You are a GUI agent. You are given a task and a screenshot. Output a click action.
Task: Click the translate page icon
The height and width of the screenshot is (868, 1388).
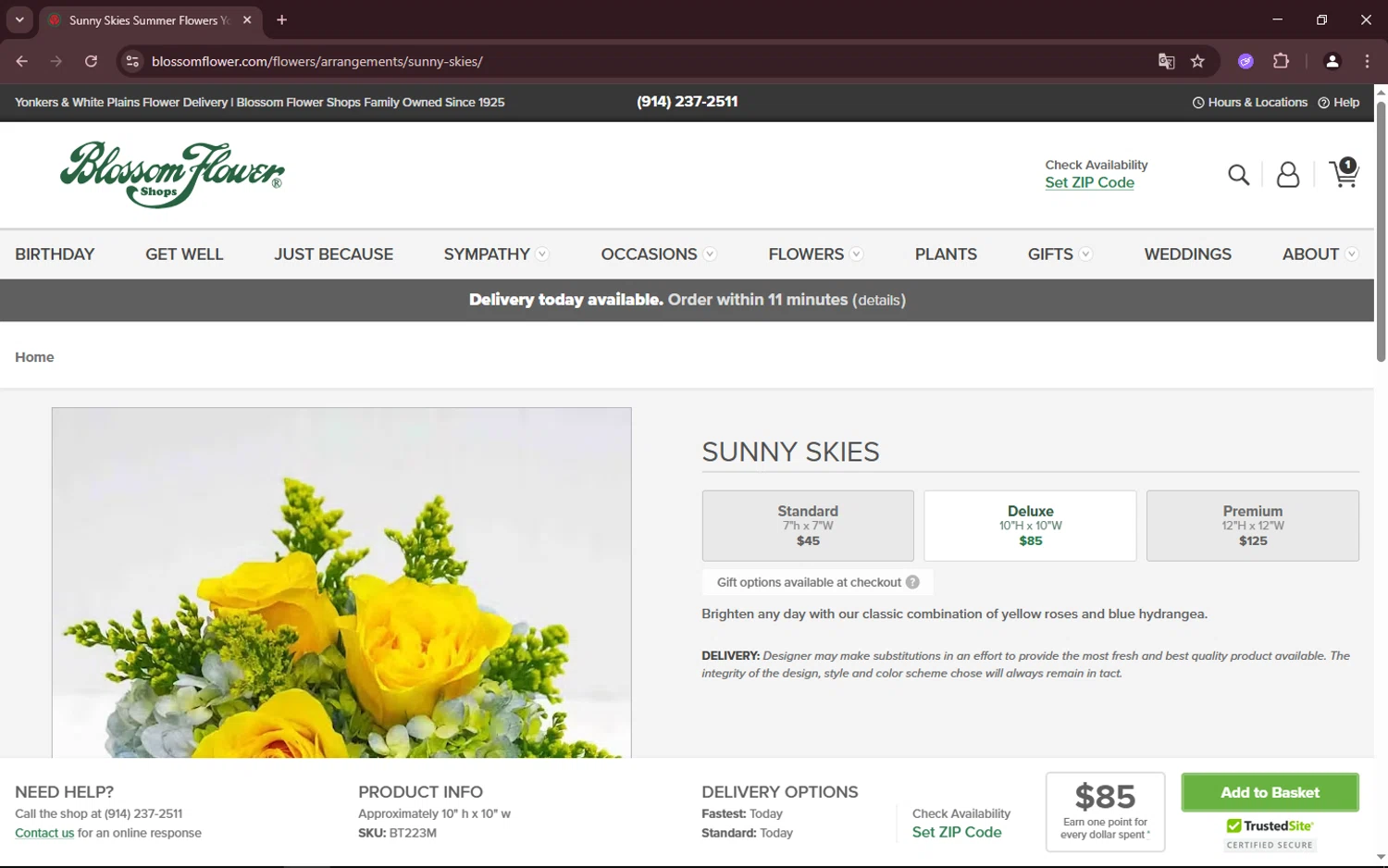[1166, 61]
